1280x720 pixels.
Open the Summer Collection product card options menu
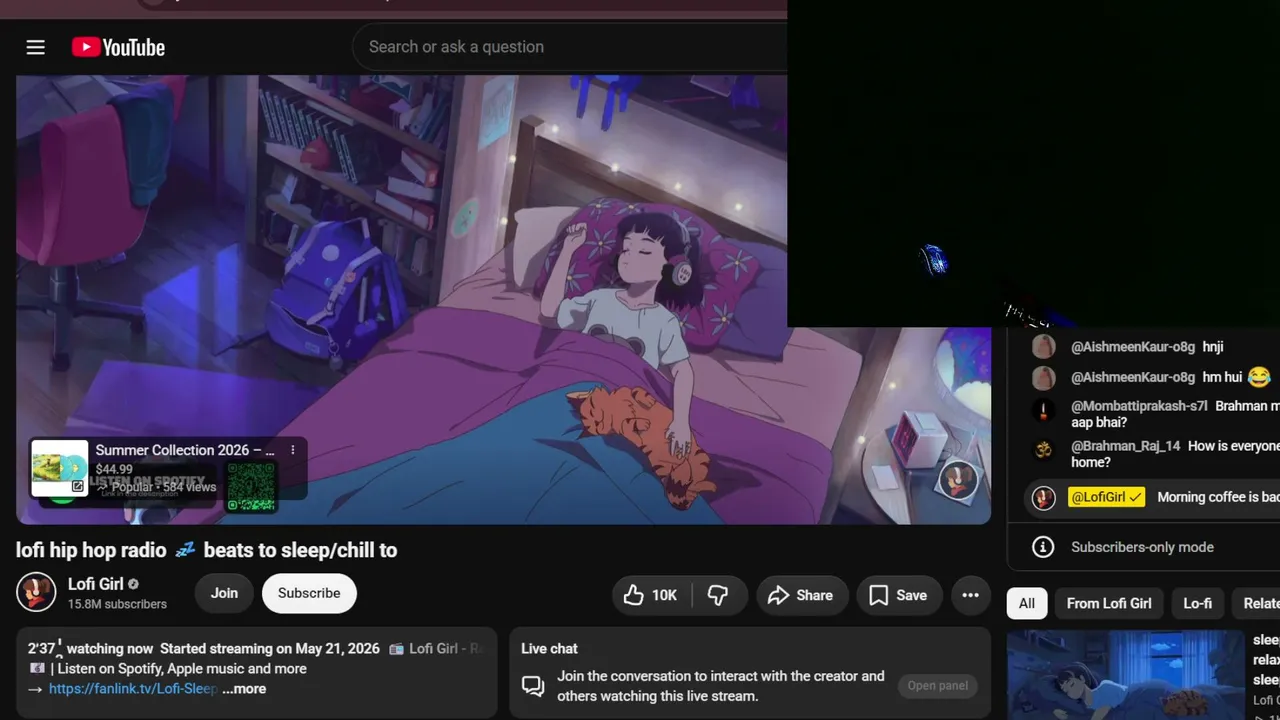pos(293,450)
